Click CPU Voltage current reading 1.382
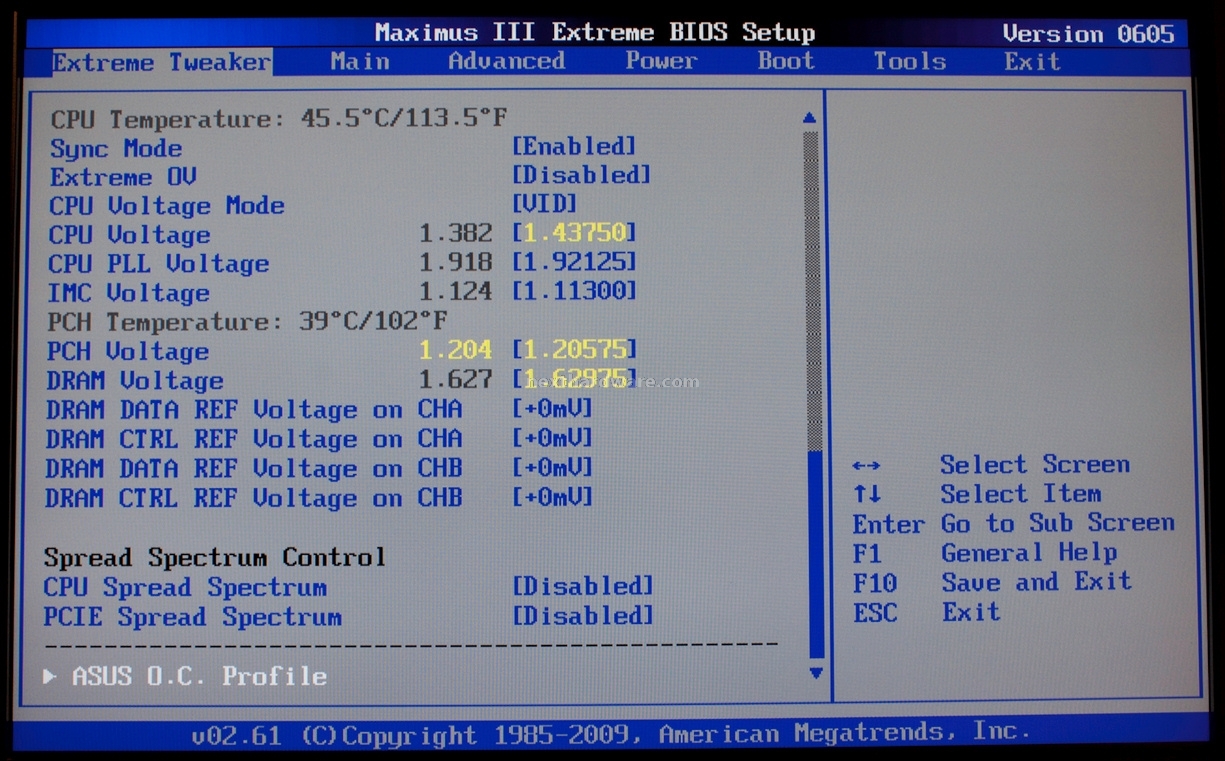Screen dimensions: 1225x761 click(x=455, y=234)
